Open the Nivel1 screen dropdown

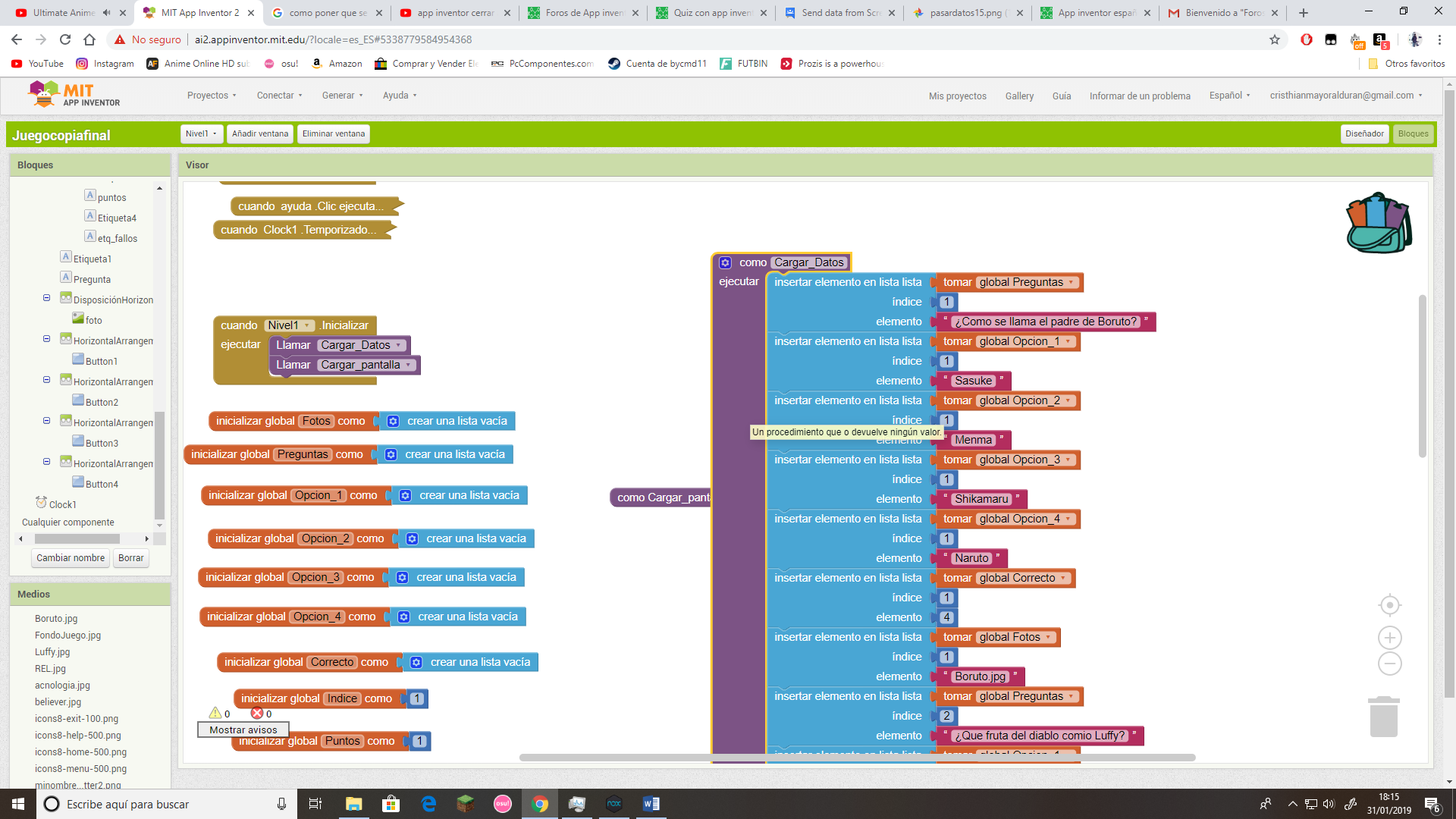[201, 133]
